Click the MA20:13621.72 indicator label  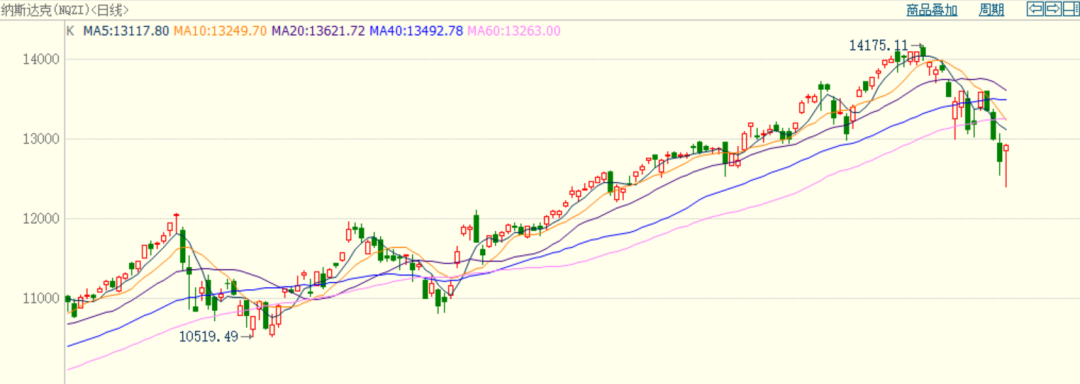point(318,30)
